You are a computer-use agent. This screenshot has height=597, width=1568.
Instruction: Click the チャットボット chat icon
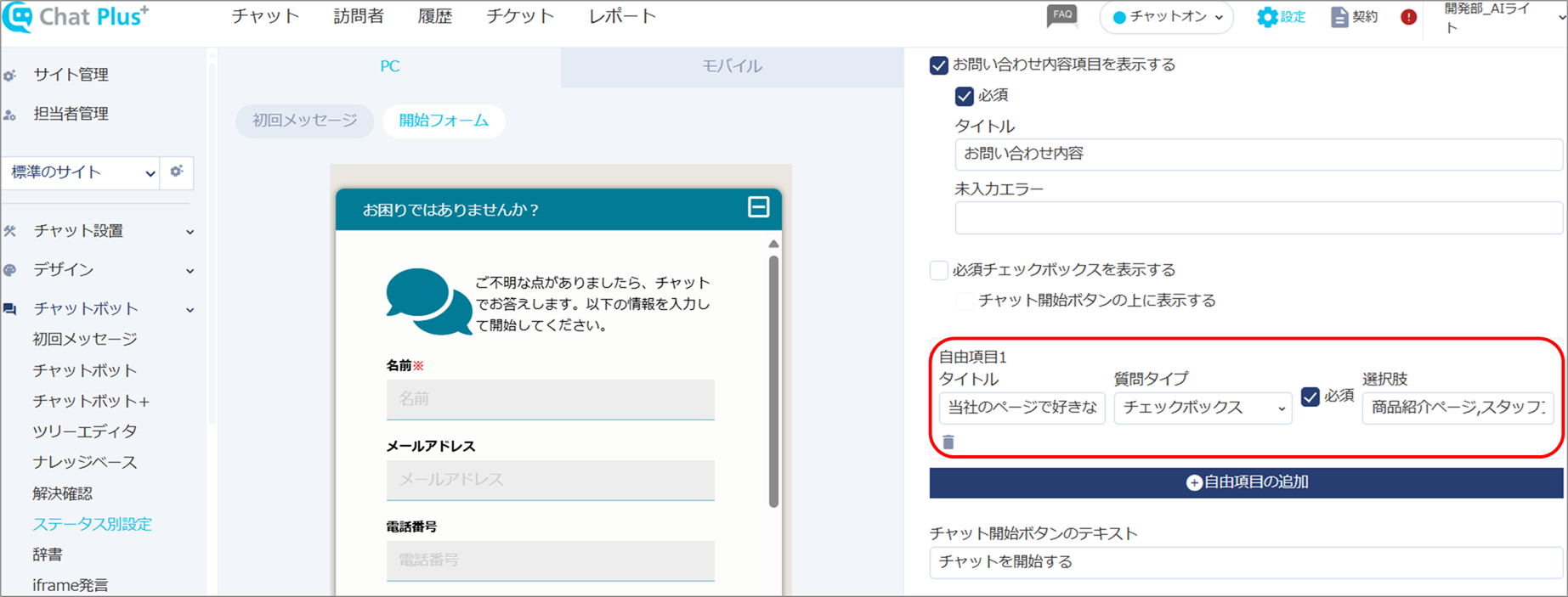(x=10, y=309)
